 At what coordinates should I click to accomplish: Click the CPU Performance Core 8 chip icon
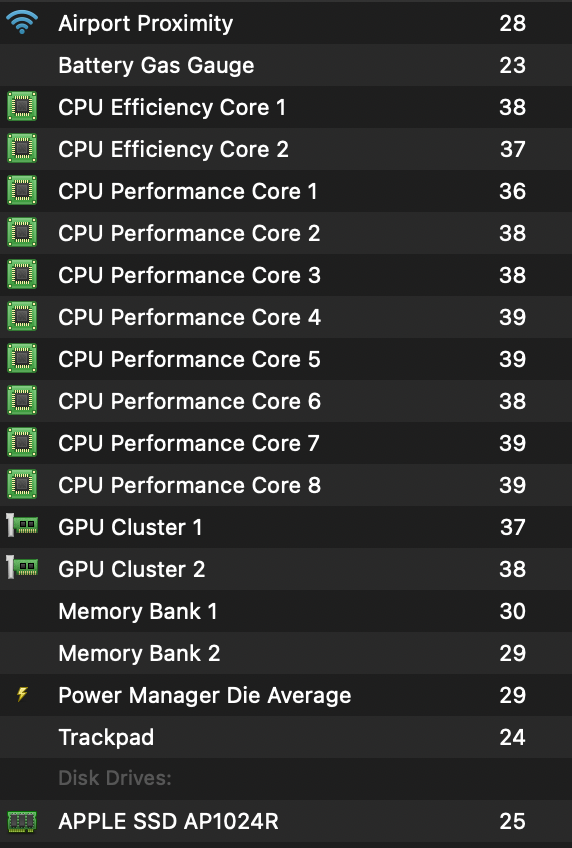point(22,484)
